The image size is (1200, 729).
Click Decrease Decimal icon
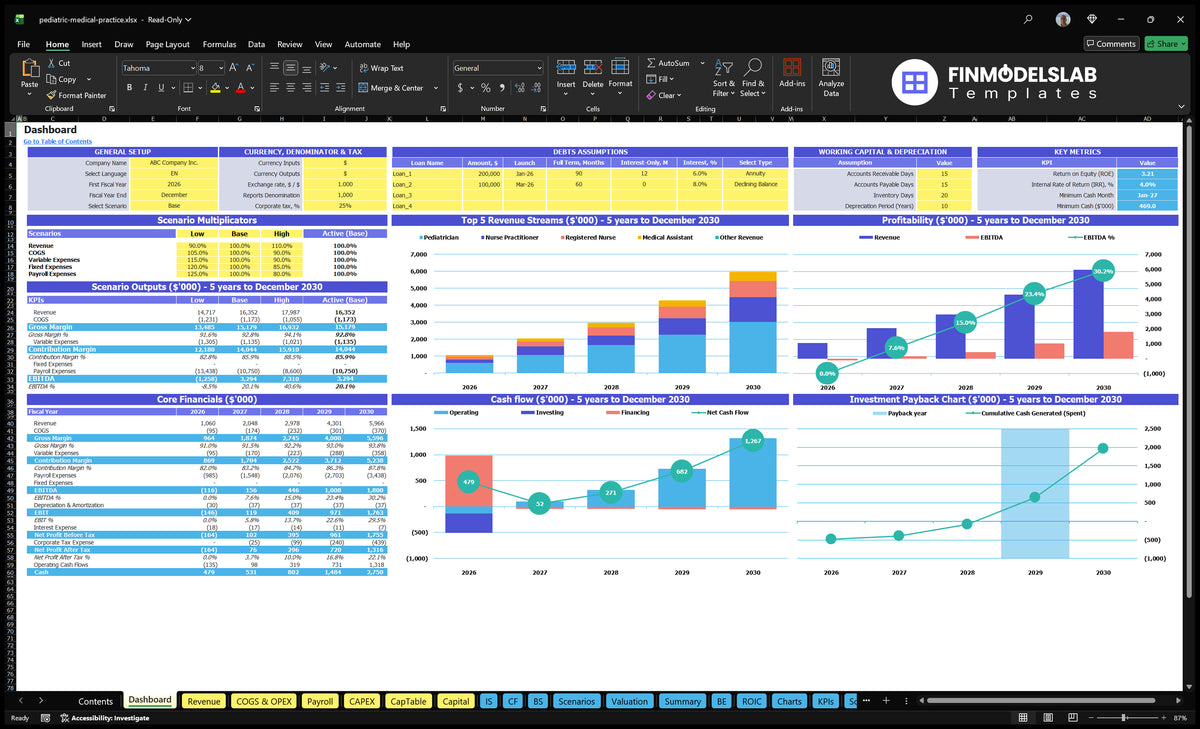[535, 87]
